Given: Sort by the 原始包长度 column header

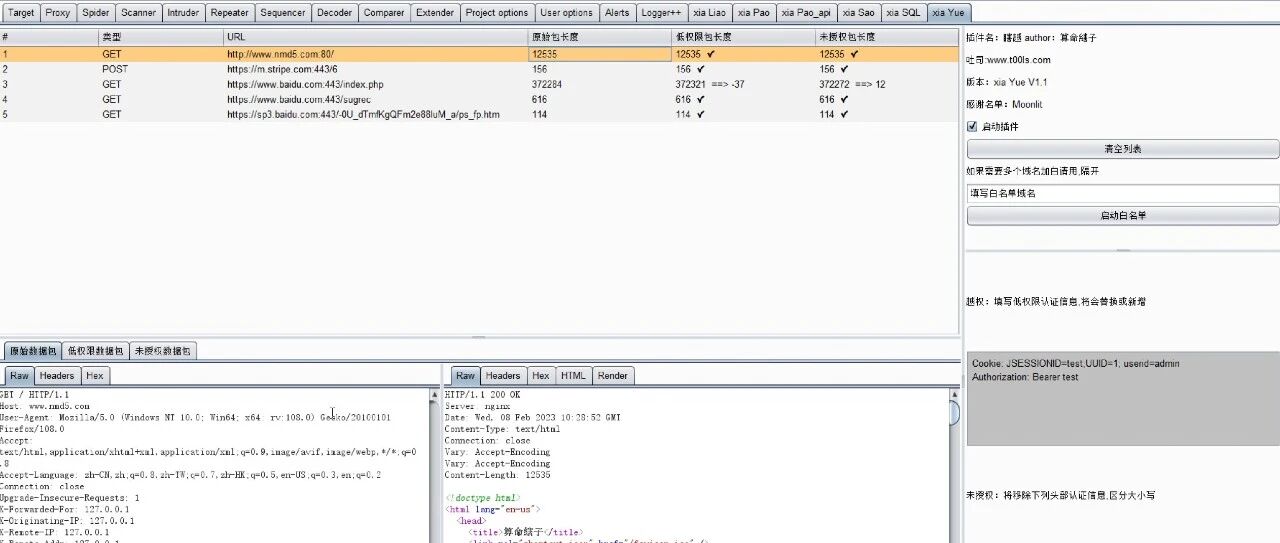Looking at the screenshot, I should point(600,37).
